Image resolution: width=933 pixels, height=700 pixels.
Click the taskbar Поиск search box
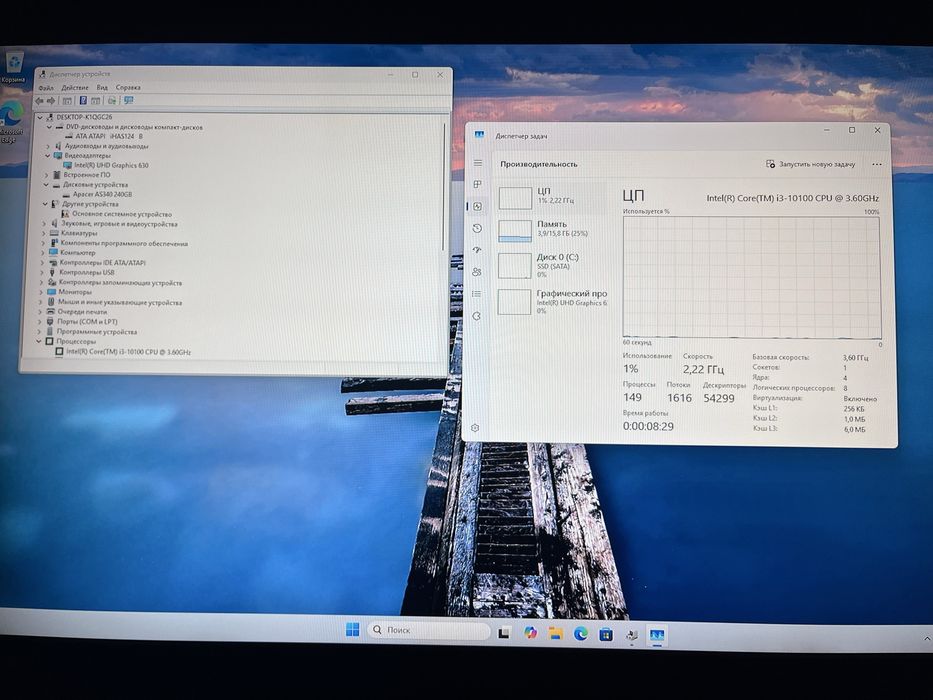click(x=429, y=630)
